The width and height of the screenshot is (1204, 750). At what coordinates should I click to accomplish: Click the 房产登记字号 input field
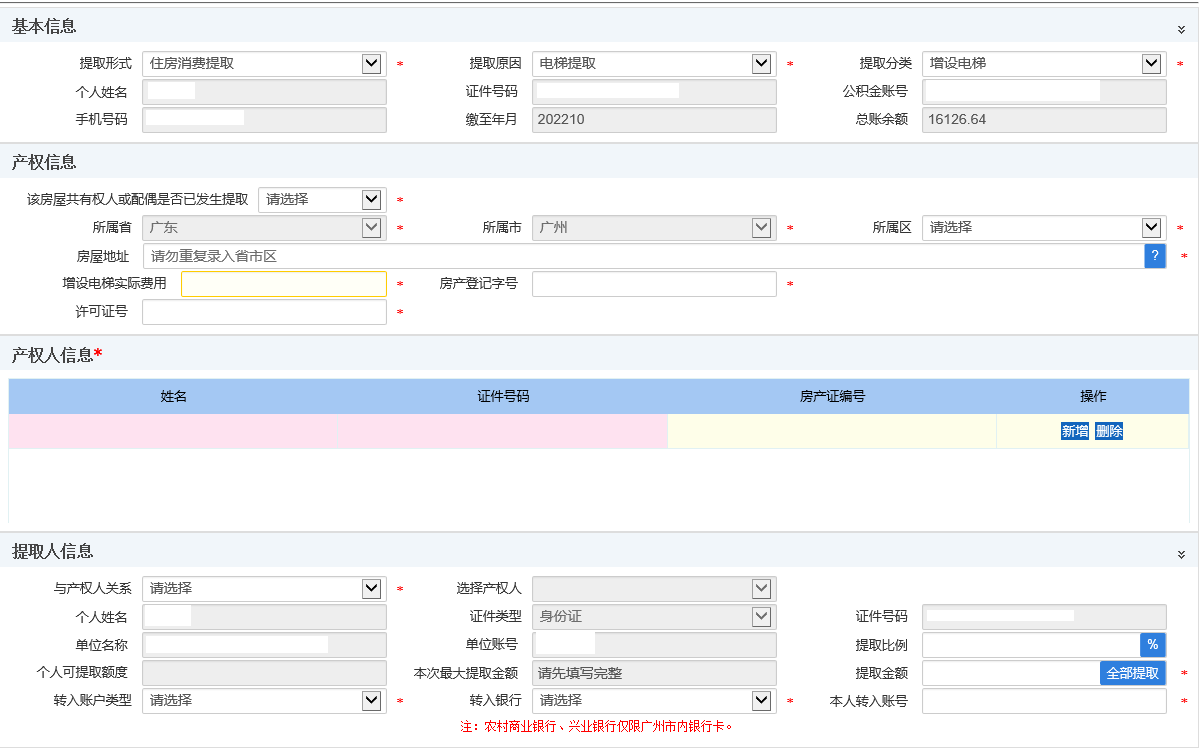tap(654, 284)
